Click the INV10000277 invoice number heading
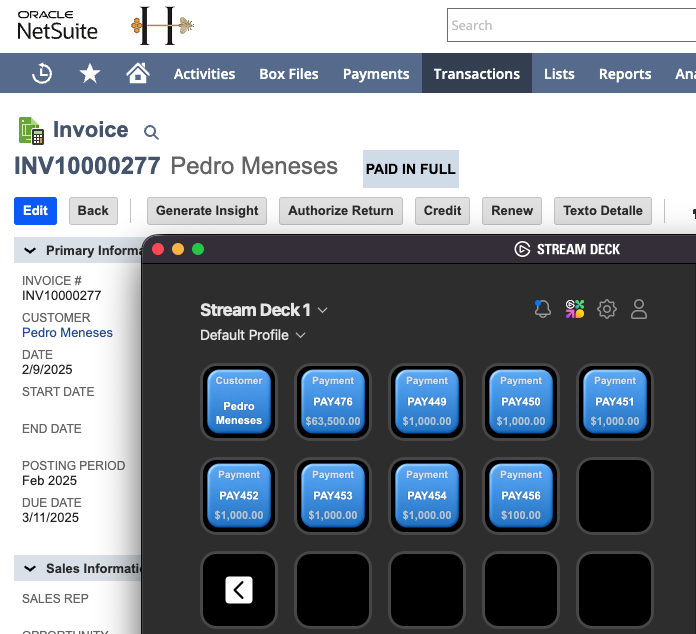 click(87, 166)
